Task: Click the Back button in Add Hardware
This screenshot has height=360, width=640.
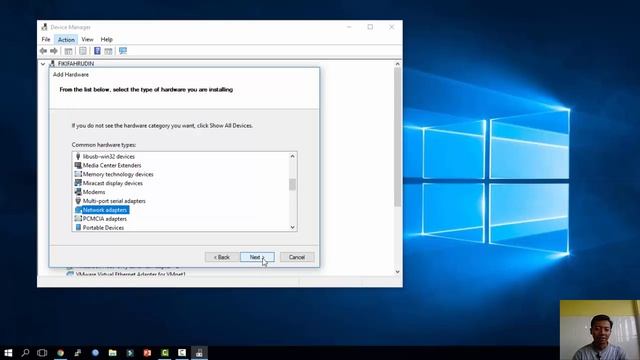Action: [222, 257]
